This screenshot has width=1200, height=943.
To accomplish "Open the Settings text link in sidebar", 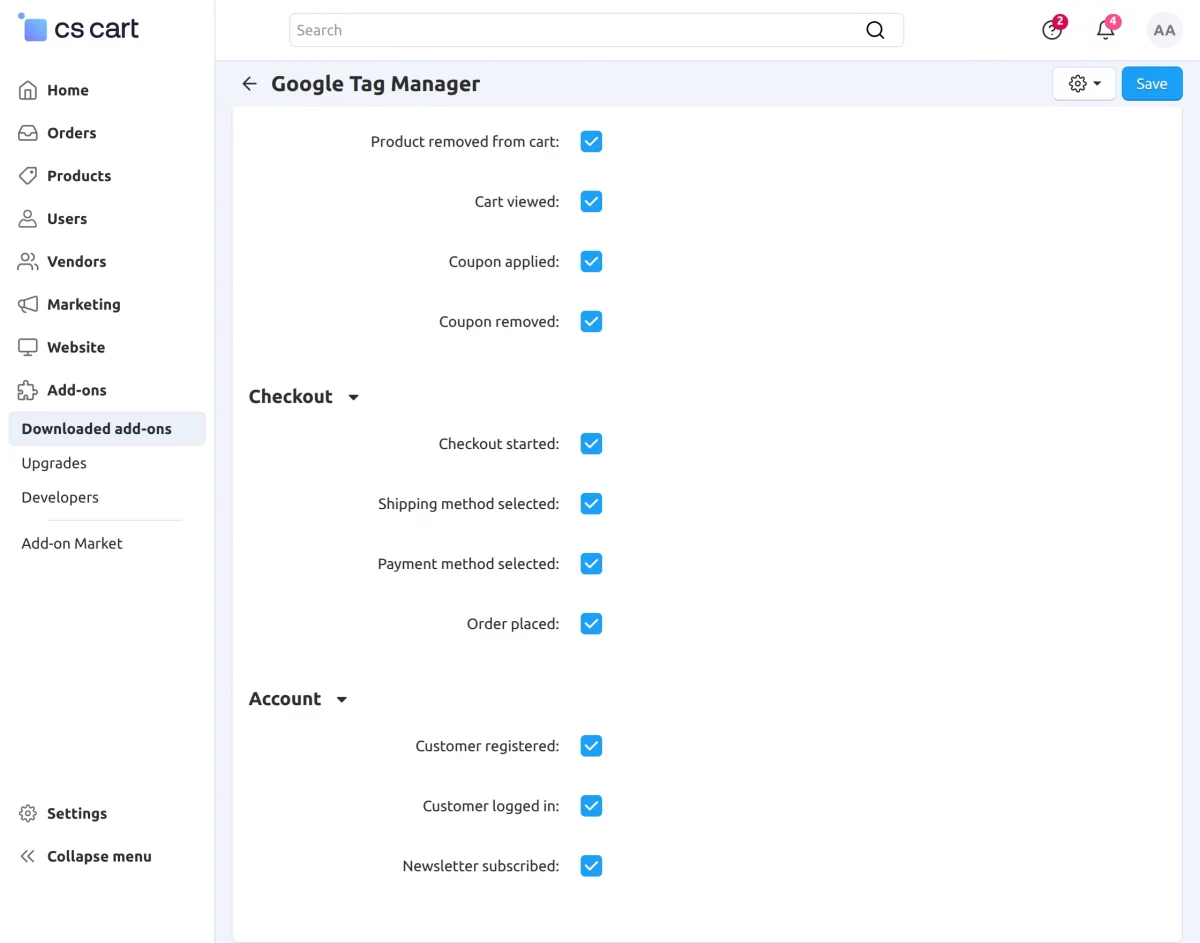I will pyautogui.click(x=77, y=814).
